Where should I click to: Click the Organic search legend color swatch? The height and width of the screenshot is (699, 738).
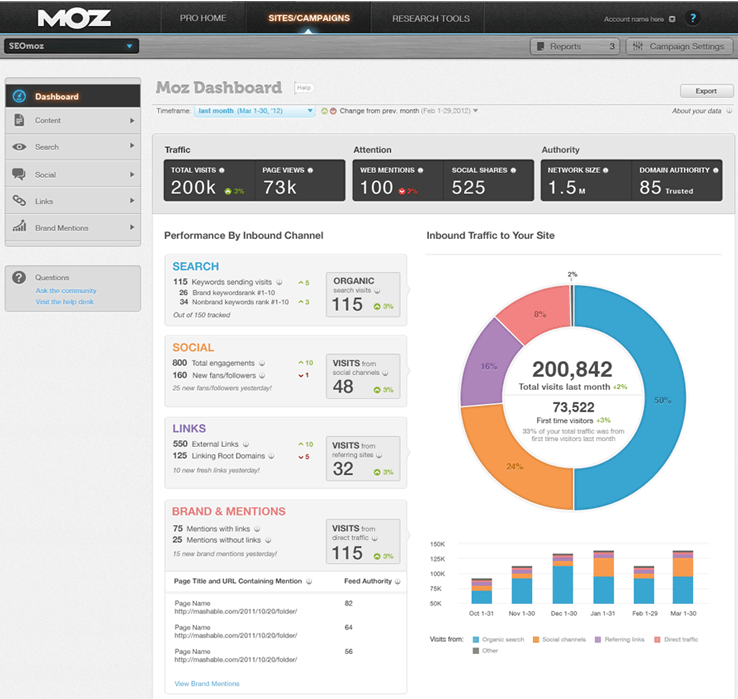[x=475, y=637]
